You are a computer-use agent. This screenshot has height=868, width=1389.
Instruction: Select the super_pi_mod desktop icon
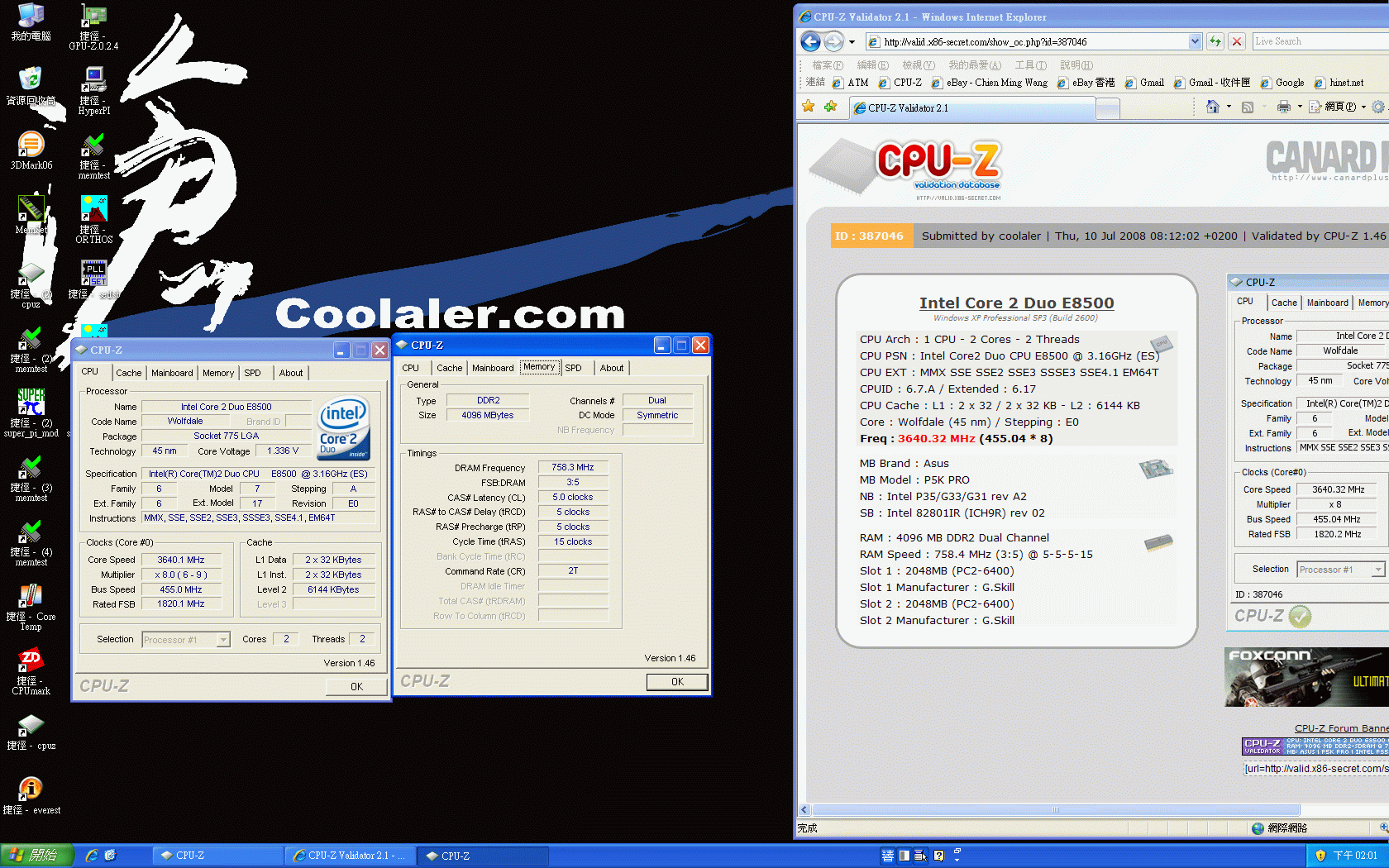31,413
